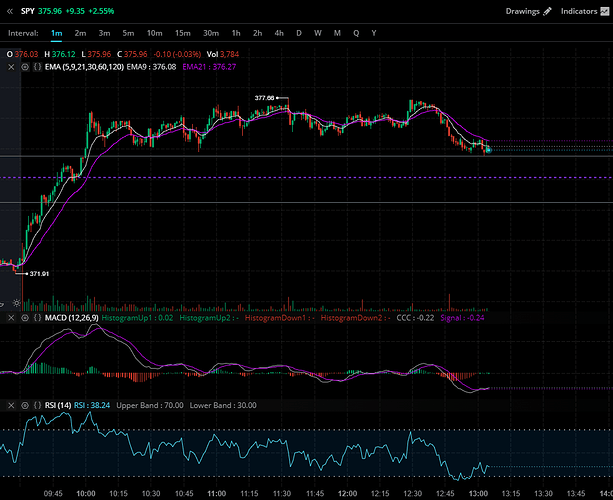The image size is (613, 500).
Task: Click the HistogramUp1 : 0.02 value
Action: pyautogui.click(x=137, y=318)
